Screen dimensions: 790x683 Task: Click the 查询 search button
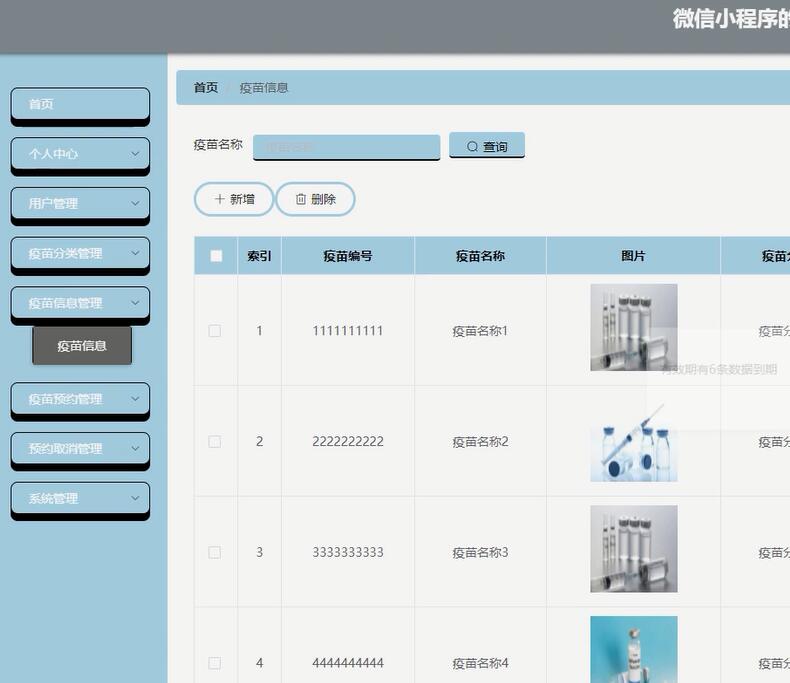pyautogui.click(x=487, y=146)
